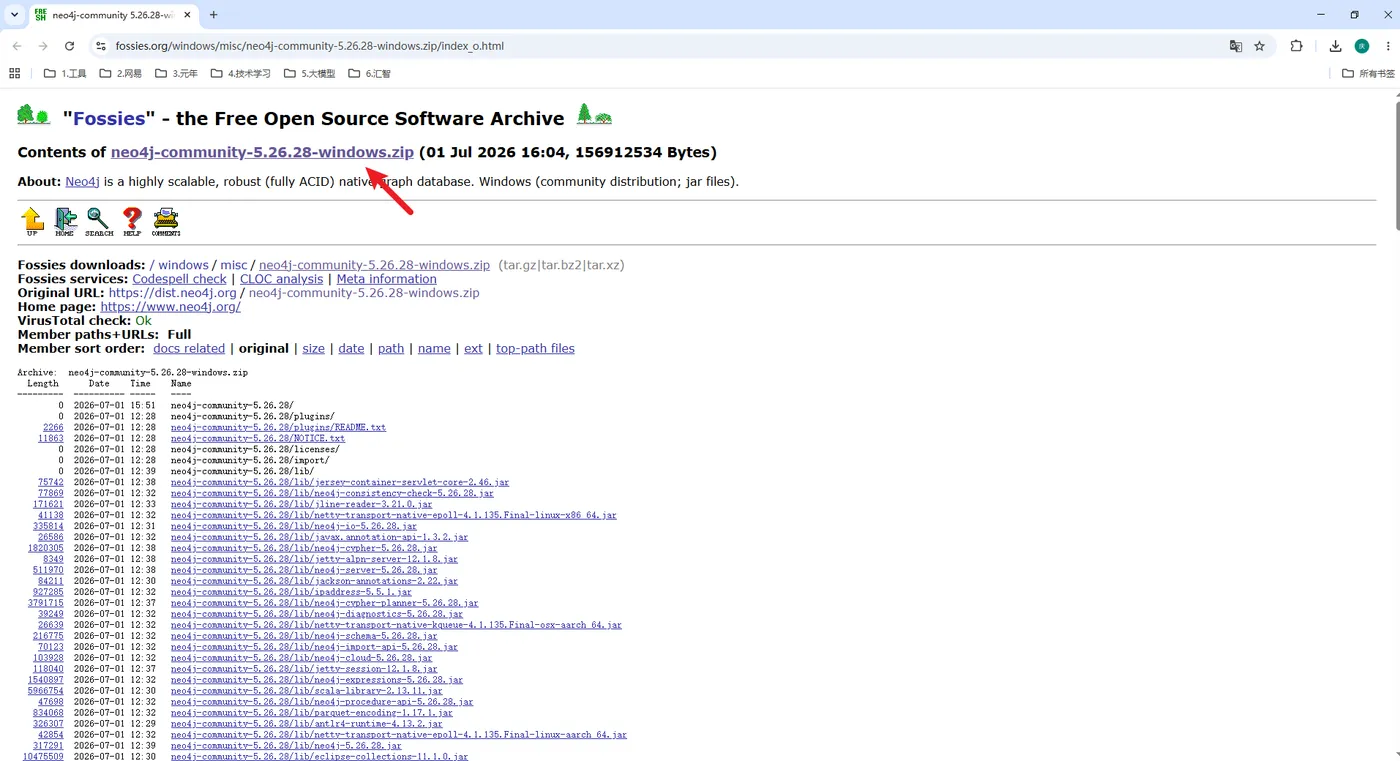Close the neo4j-community tab

[188, 15]
